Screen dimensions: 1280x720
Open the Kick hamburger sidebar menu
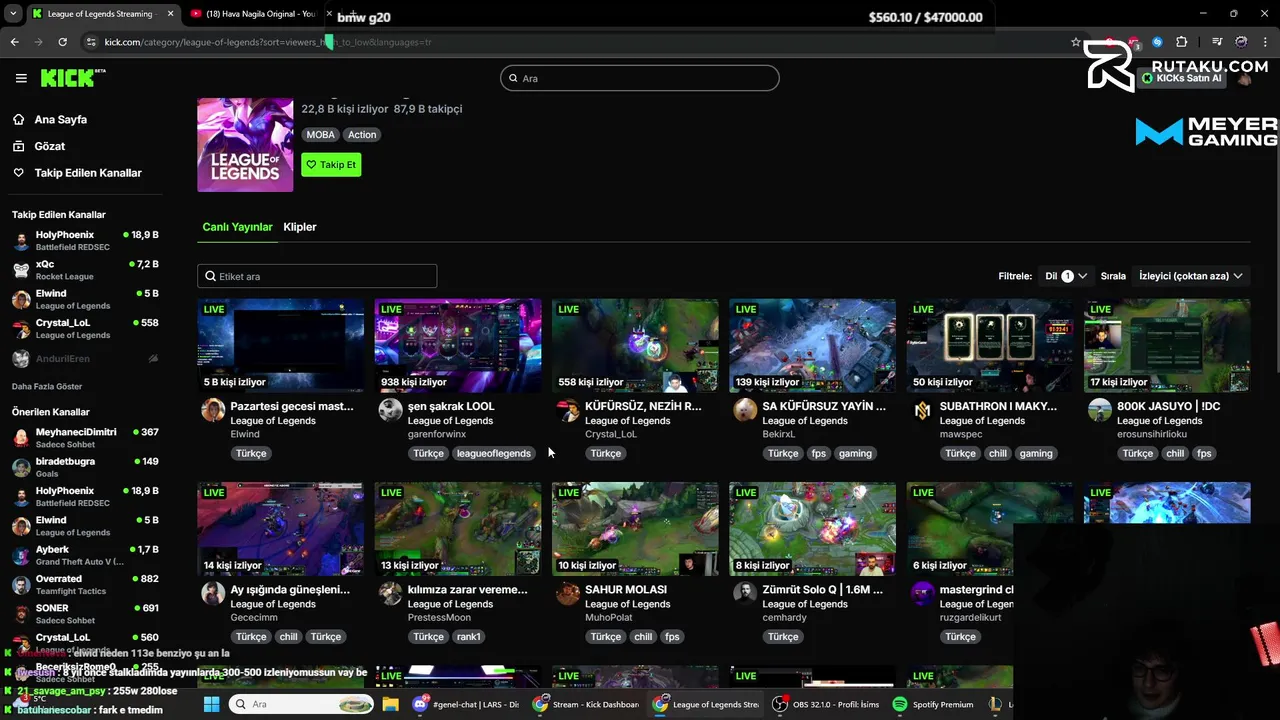21,78
